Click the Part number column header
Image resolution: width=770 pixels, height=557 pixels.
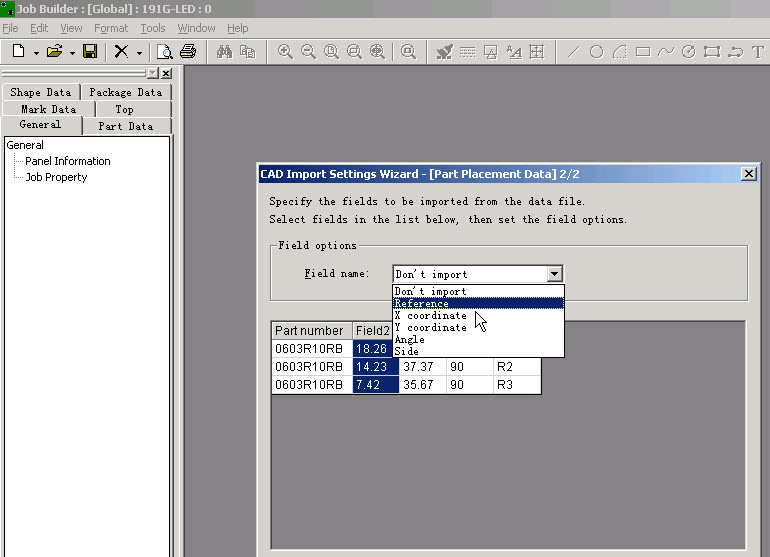(x=312, y=331)
